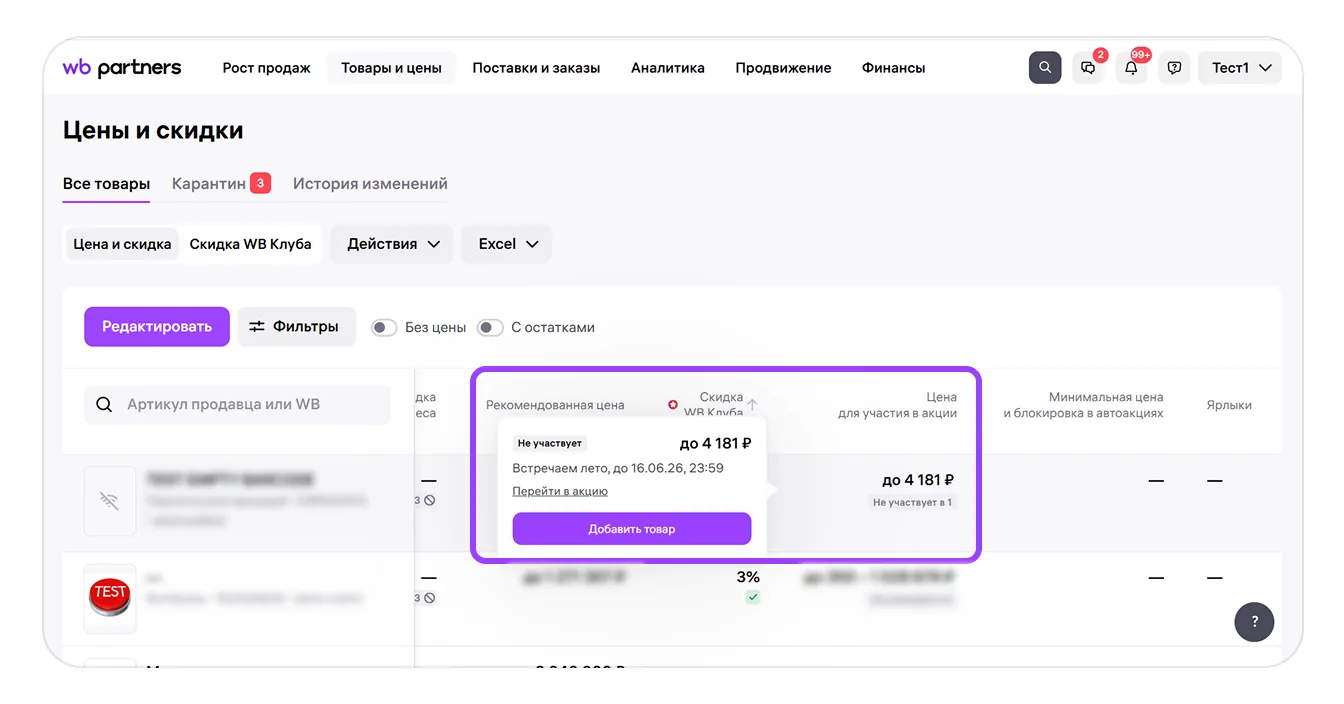The height and width of the screenshot is (704, 1344).
Task: Click the Цены и скидки page heading
Action: [153, 130]
